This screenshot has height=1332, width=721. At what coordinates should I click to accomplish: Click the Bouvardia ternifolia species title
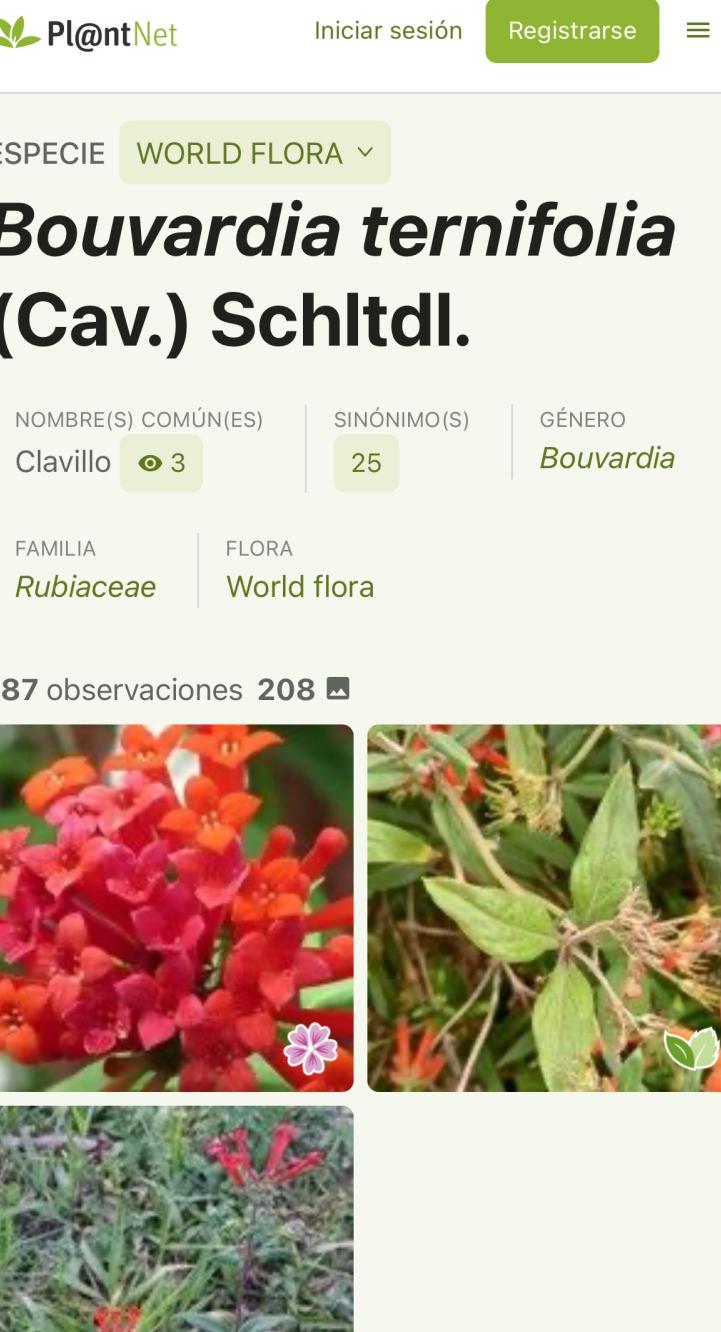point(338,273)
